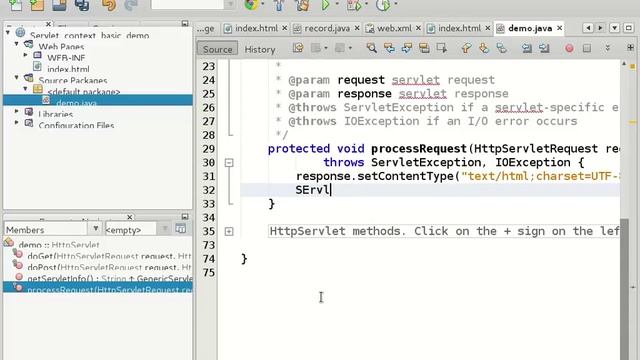Collapse the Servlet_context_basic_demo project node

click(x=8, y=32)
